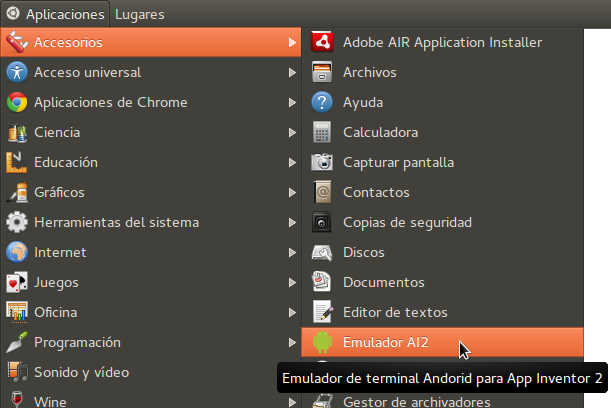This screenshot has height=408, width=611.
Task: Click the Ciencia flask icon
Action: pos(17,132)
